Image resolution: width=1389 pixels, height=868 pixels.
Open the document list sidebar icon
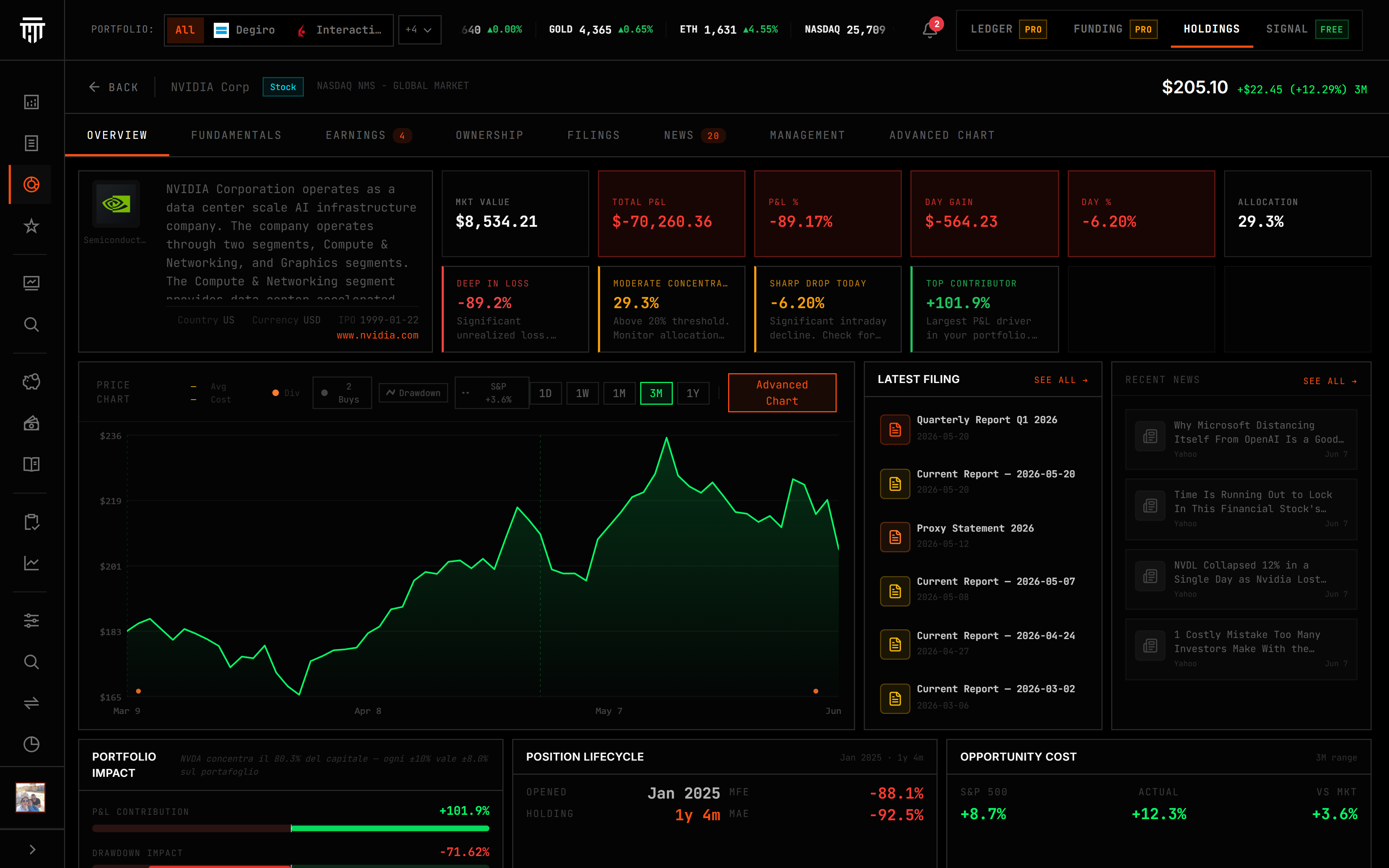(x=31, y=143)
